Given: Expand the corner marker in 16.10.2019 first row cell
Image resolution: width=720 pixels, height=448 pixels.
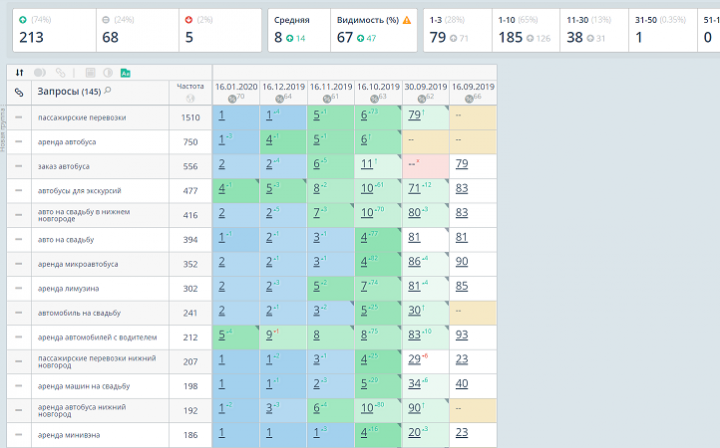Looking at the screenshot, I should [398, 108].
